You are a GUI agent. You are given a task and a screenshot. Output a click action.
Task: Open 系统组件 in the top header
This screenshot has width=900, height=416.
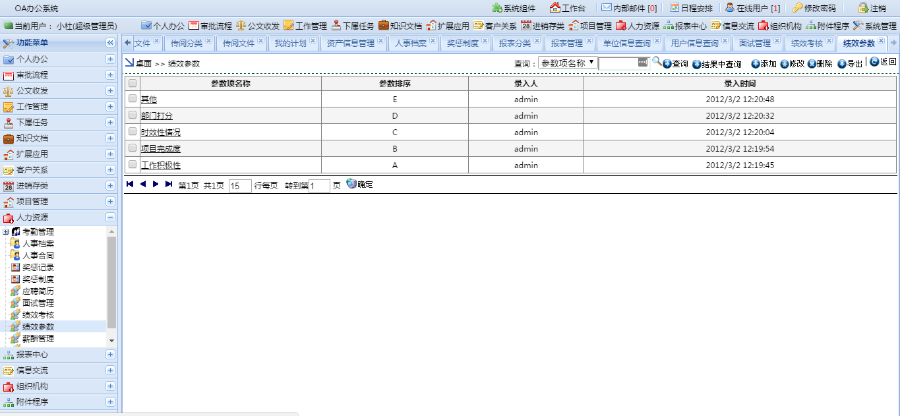tap(513, 8)
